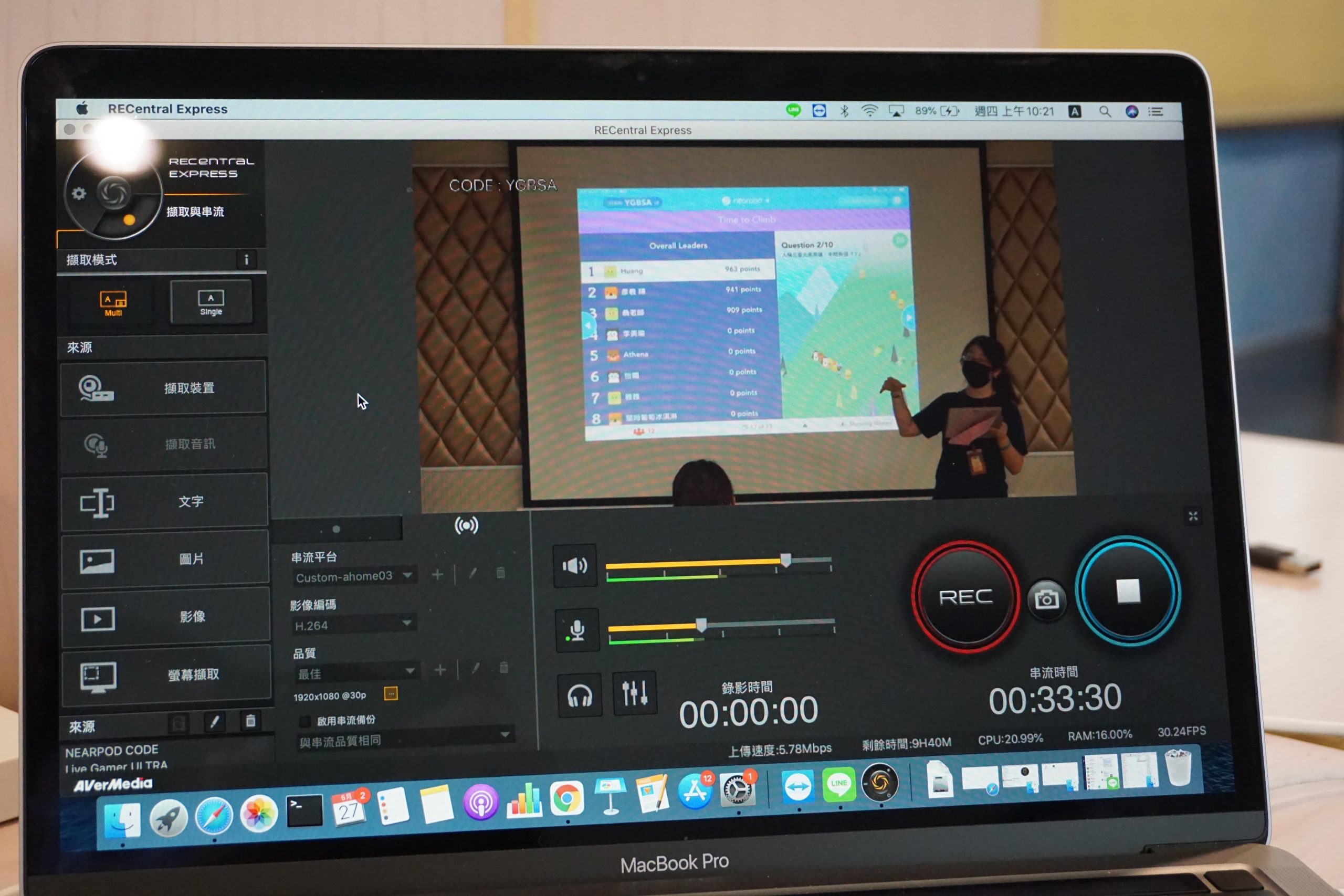Open settings gear in RECentral logo
The image size is (1344, 896).
pyautogui.click(x=79, y=194)
